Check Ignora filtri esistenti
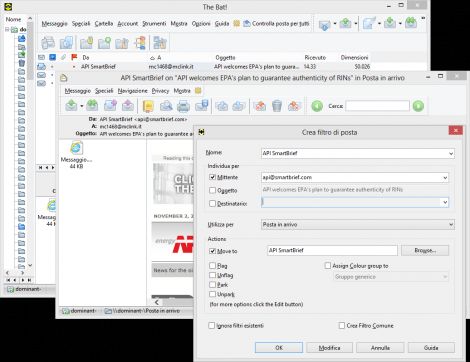470x362 pixels. click(211, 325)
